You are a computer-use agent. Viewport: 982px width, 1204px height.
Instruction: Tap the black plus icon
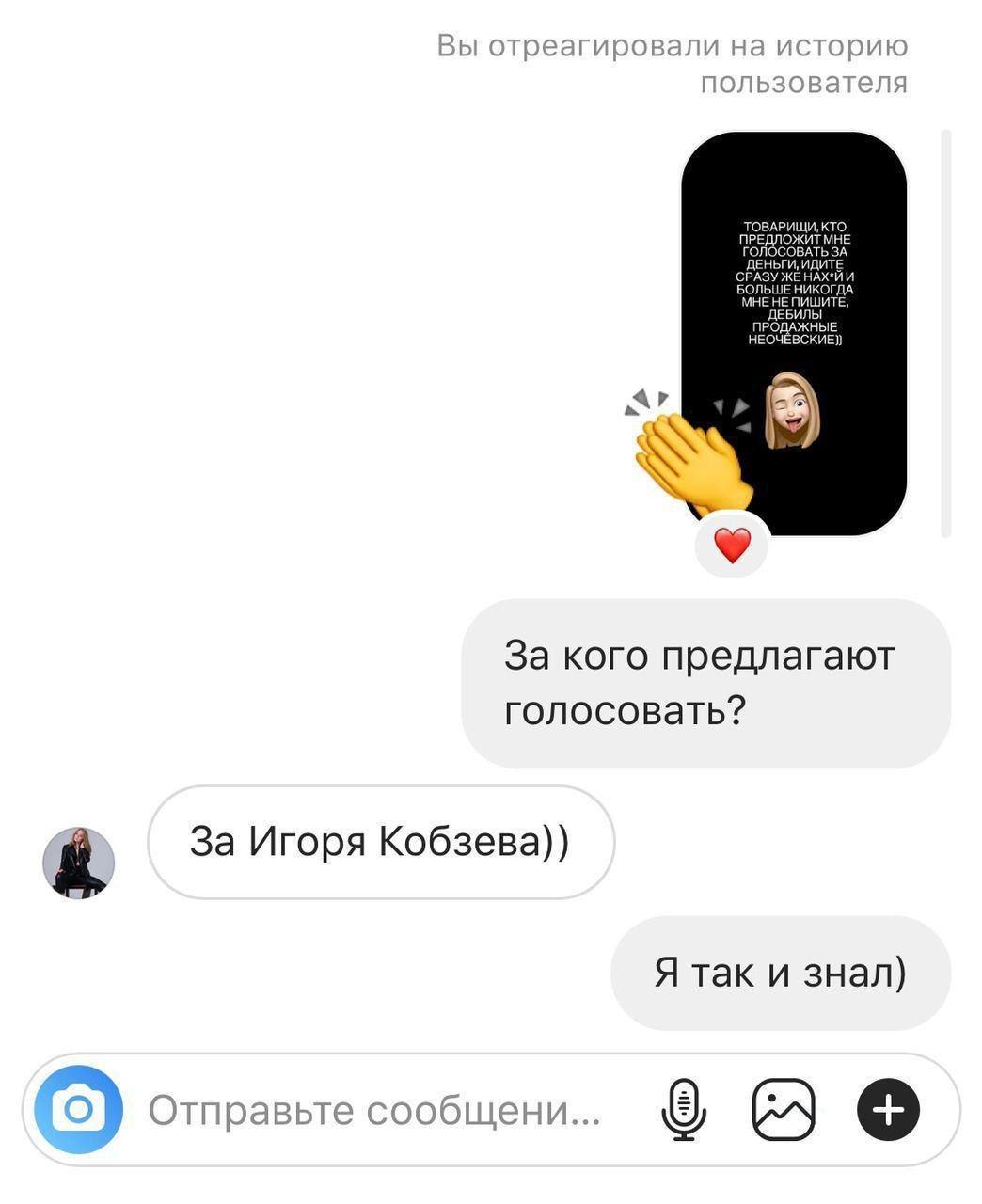pyautogui.click(x=888, y=1111)
